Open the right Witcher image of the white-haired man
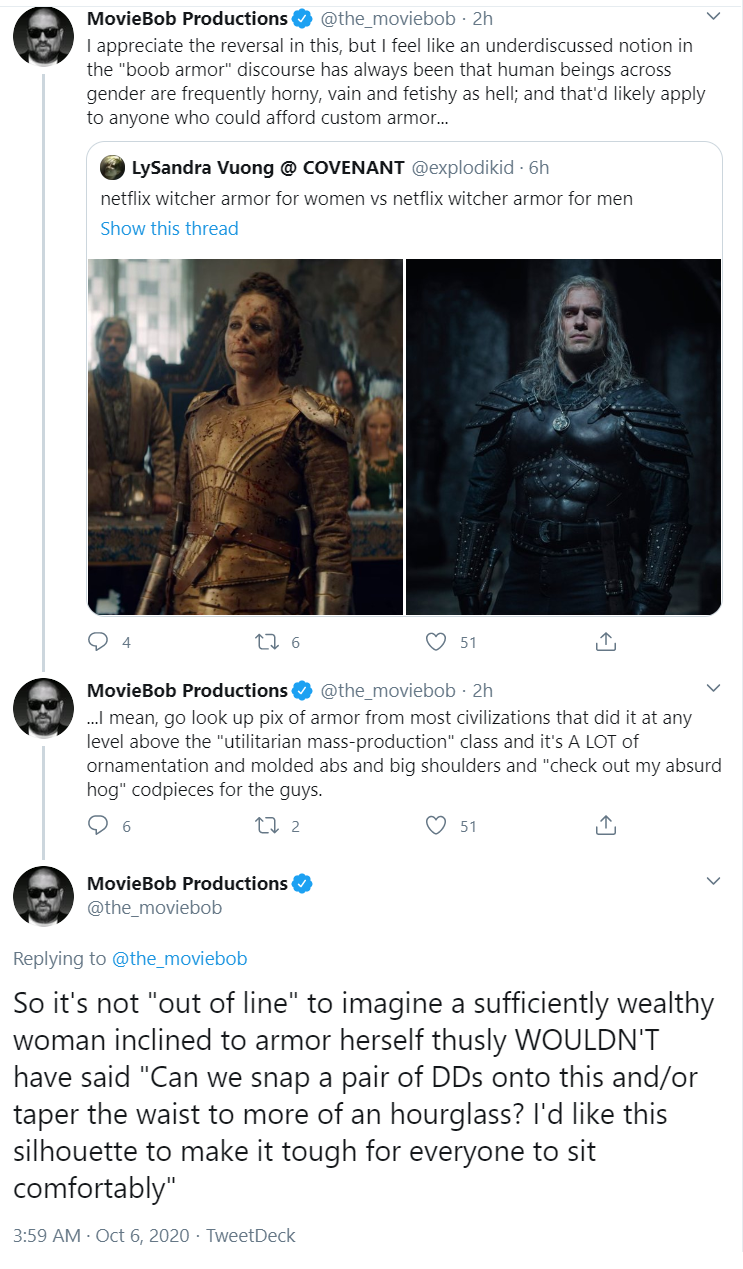The height and width of the screenshot is (1269, 743). pyautogui.click(x=564, y=437)
